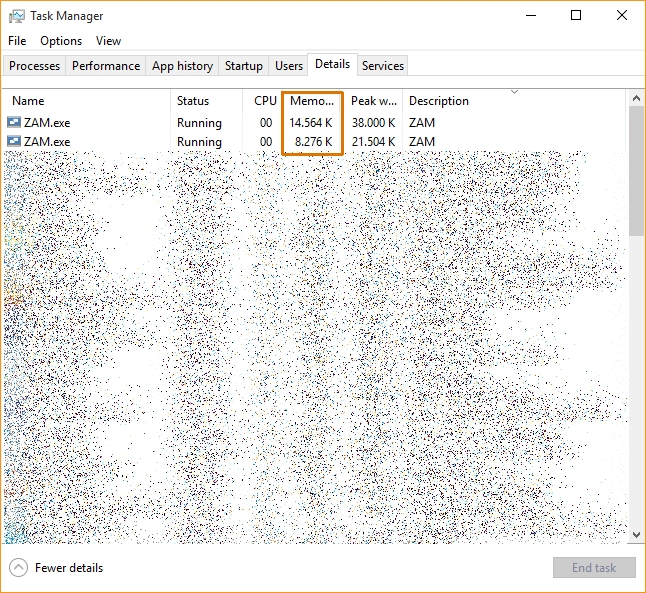Select the ZAM.exe icon in the 8.276 K row
This screenshot has width=646, height=593.
point(14,141)
